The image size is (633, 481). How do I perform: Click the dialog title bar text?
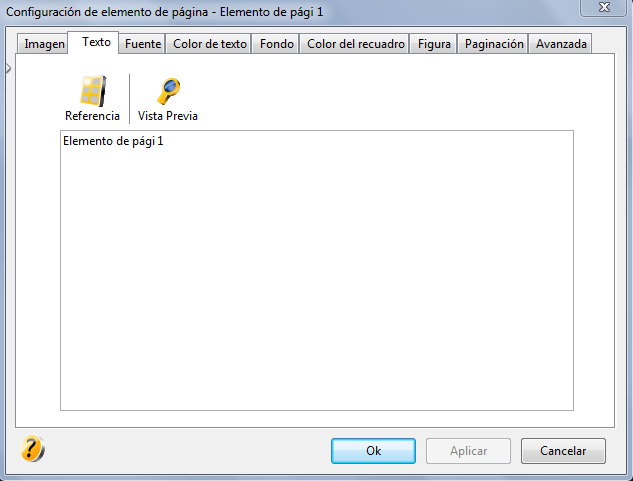[164, 12]
